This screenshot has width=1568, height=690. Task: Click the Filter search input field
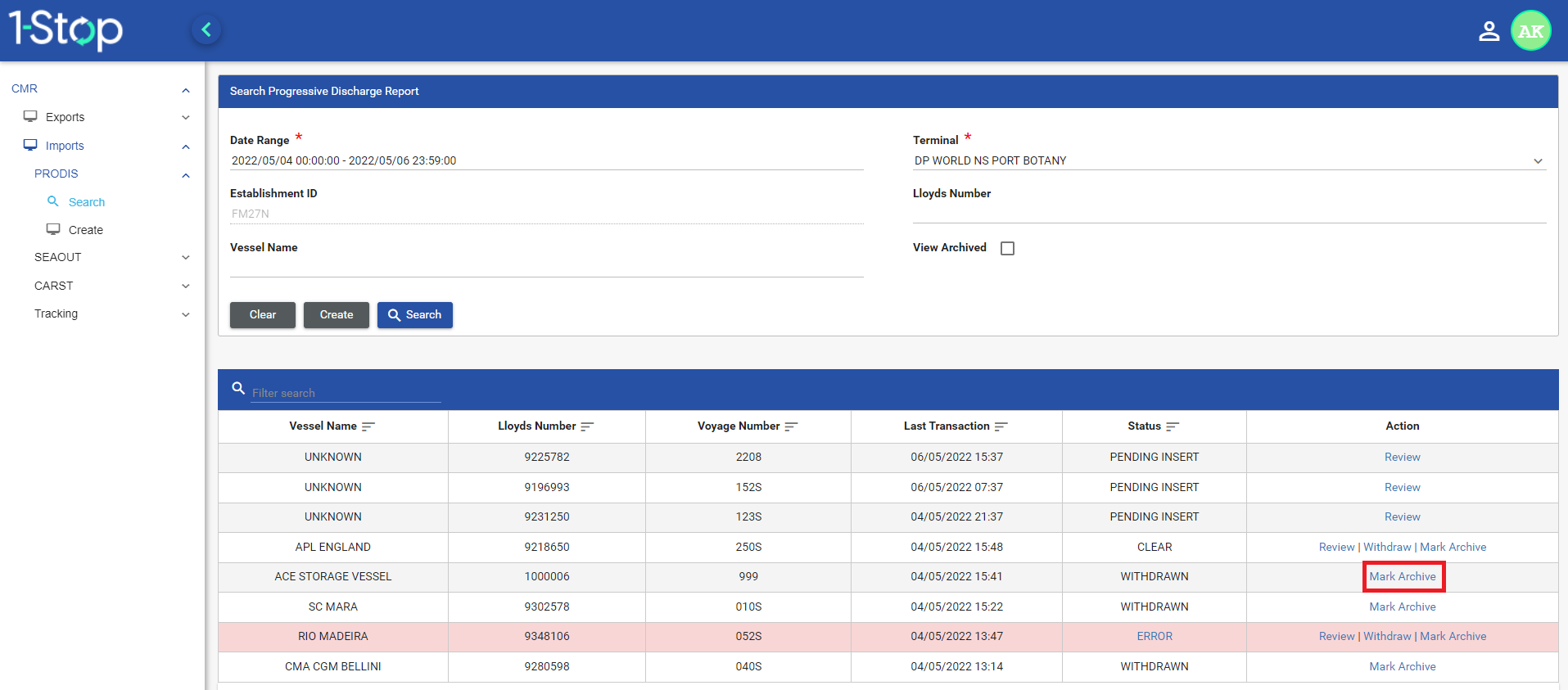346,393
